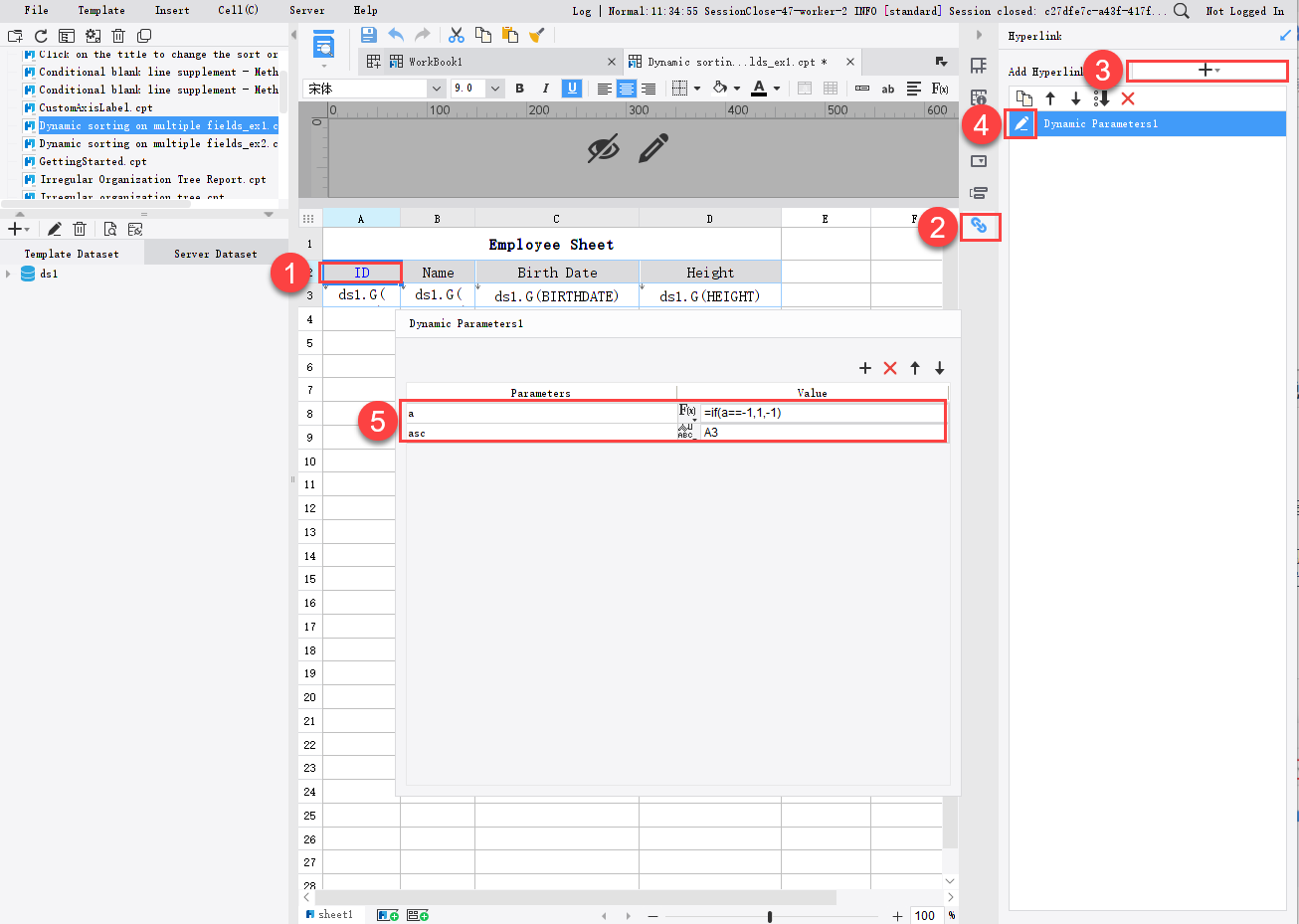Open the add dataset plus dropdown
Image resolution: width=1299 pixels, height=924 pixels.
point(19,229)
